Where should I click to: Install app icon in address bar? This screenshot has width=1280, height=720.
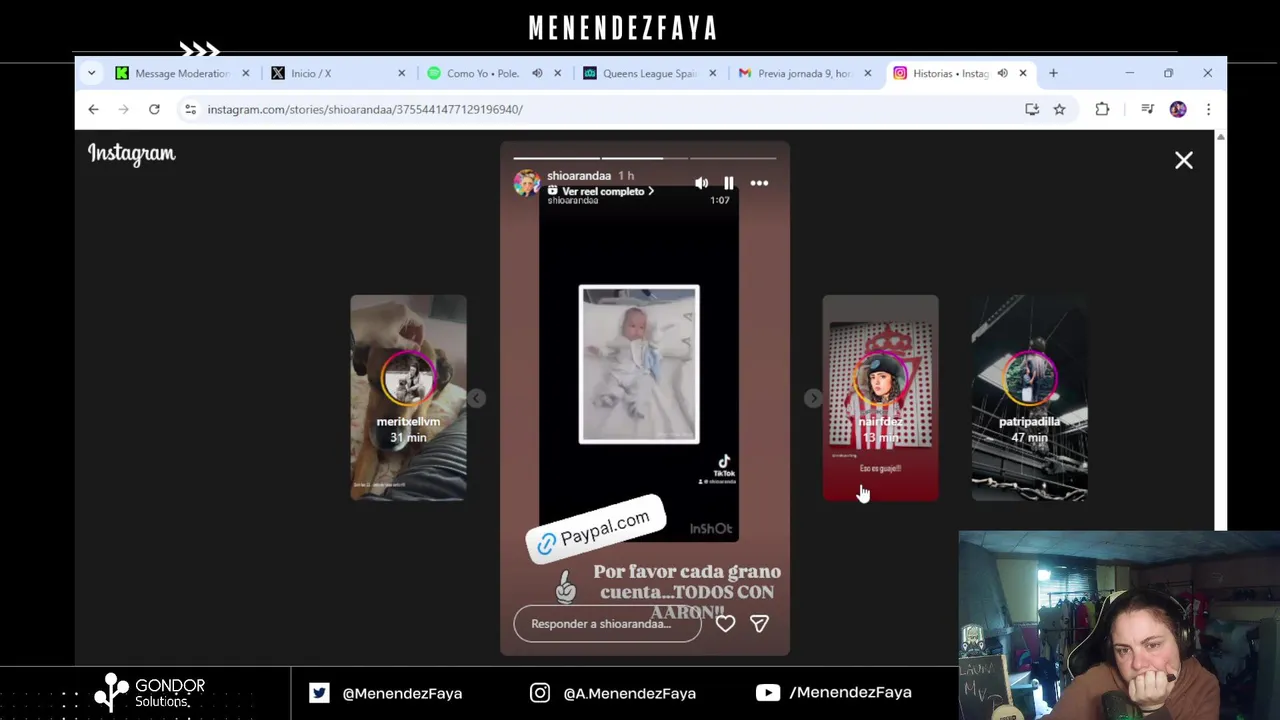1032,109
